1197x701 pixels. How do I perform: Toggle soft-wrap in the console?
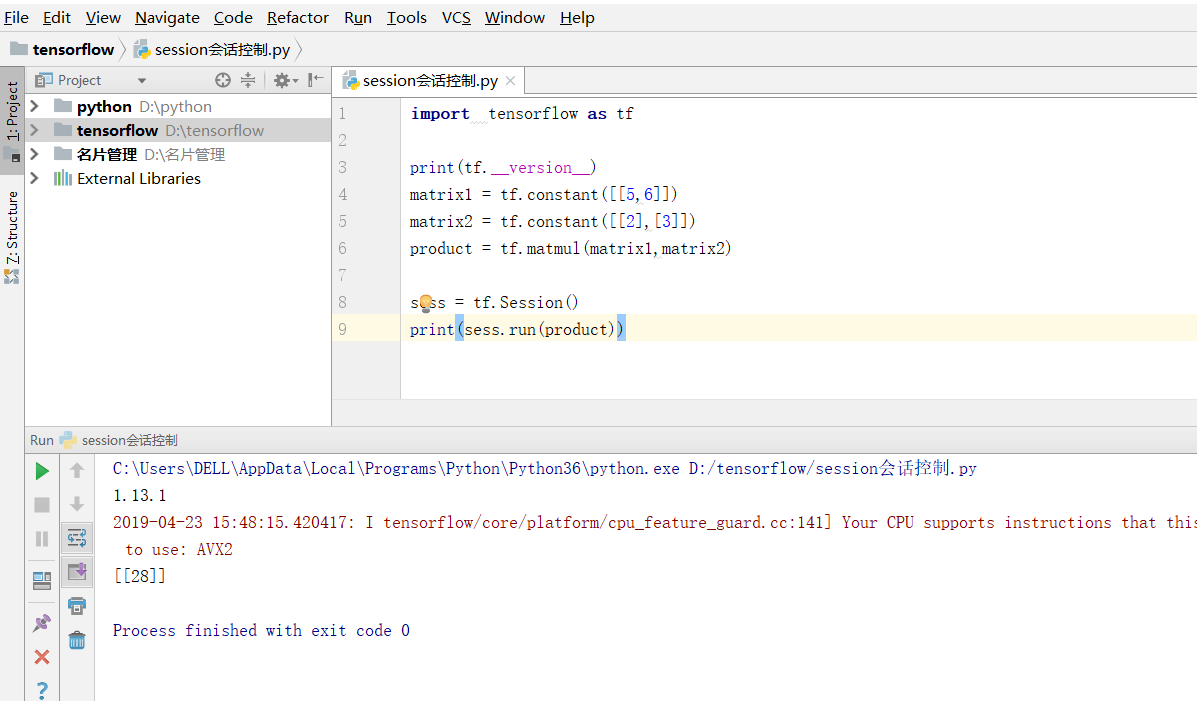tap(77, 537)
